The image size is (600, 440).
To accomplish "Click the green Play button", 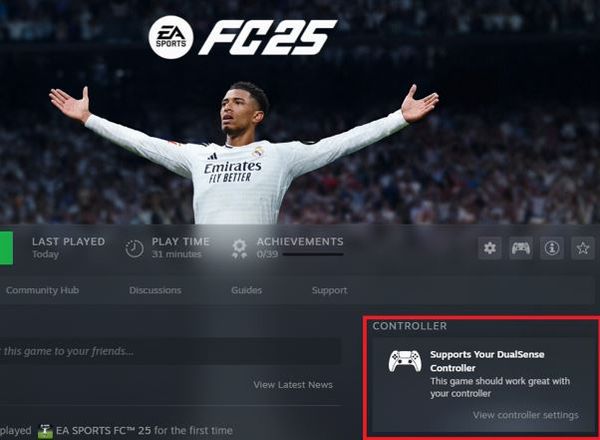I will pyautogui.click(x=6, y=248).
